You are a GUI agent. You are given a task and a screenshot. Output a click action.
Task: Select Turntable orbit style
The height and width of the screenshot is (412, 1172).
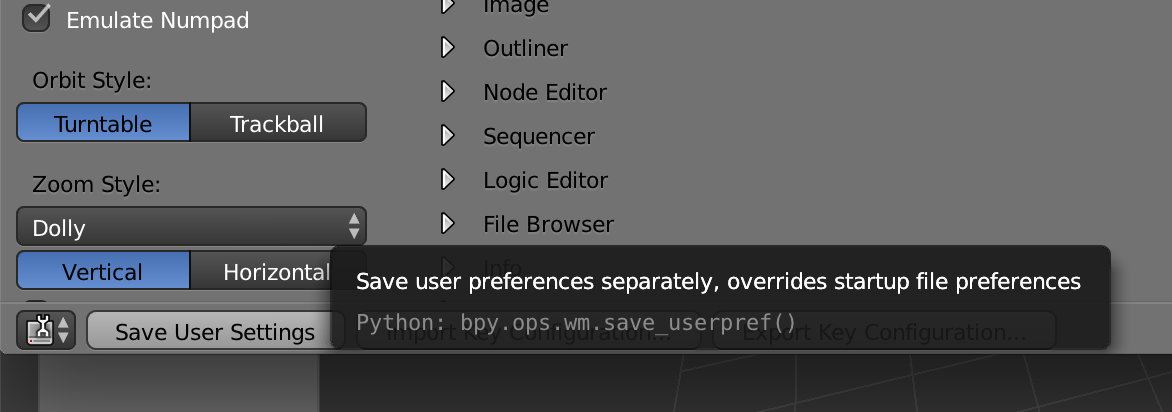click(x=103, y=124)
